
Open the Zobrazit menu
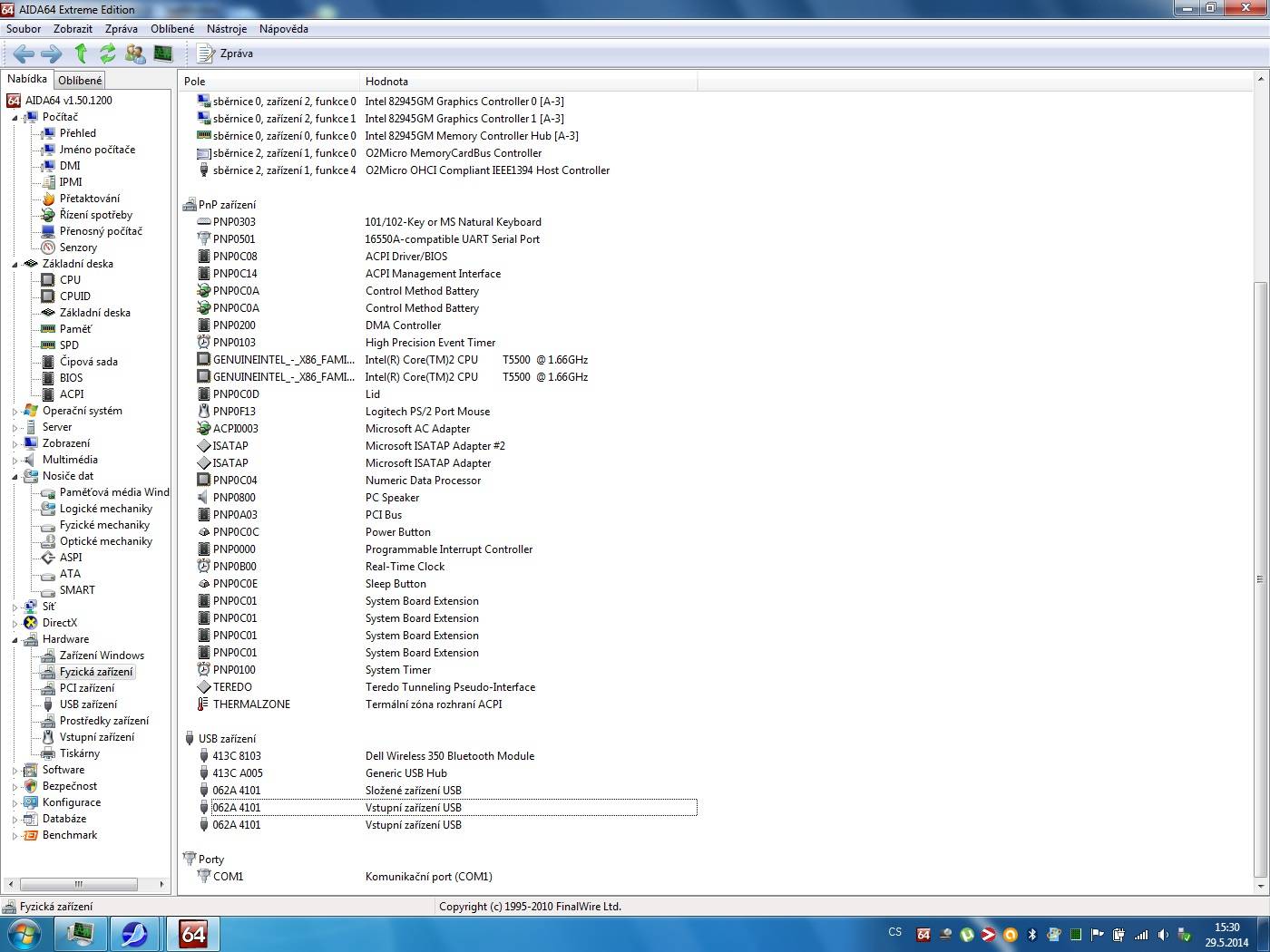[x=73, y=29]
